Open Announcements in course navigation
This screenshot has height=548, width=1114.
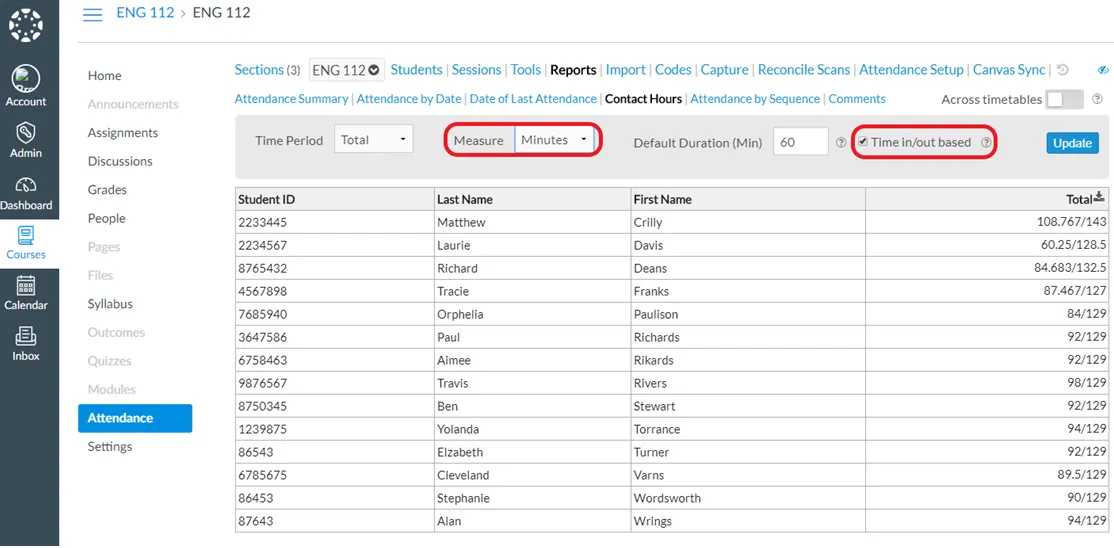[133, 104]
